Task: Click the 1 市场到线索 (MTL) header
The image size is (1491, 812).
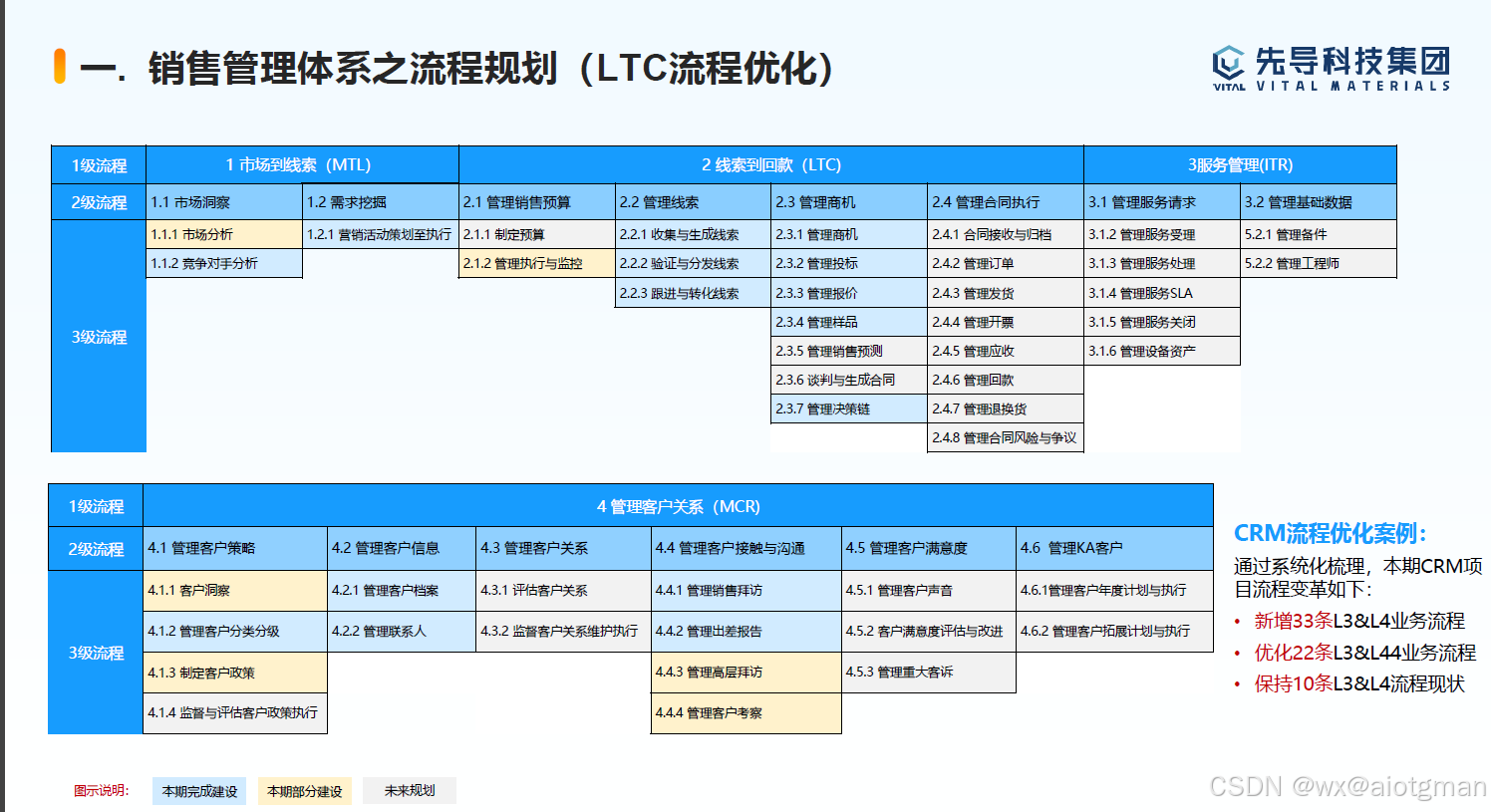Action: point(302,164)
